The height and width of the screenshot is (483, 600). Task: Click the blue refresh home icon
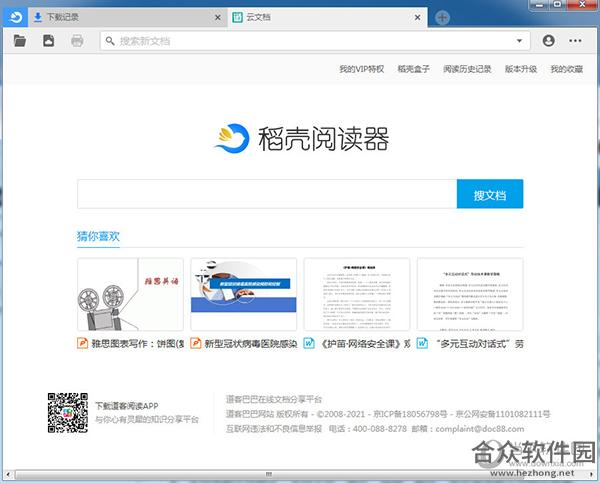pyautogui.click(x=15, y=17)
